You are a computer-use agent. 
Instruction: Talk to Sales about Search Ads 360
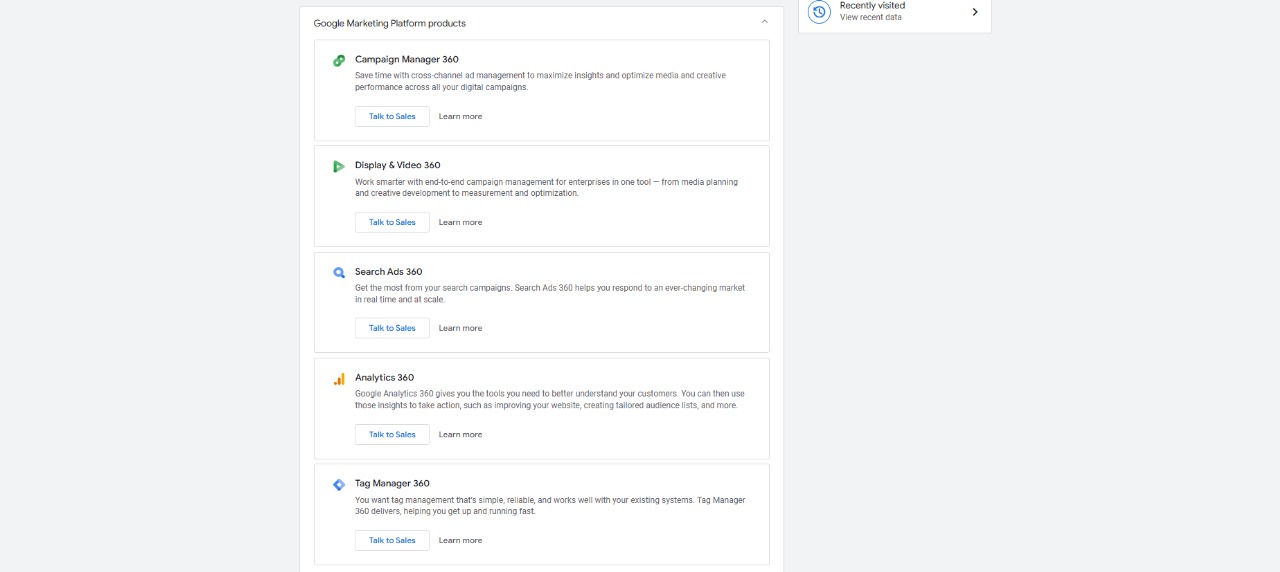point(392,328)
